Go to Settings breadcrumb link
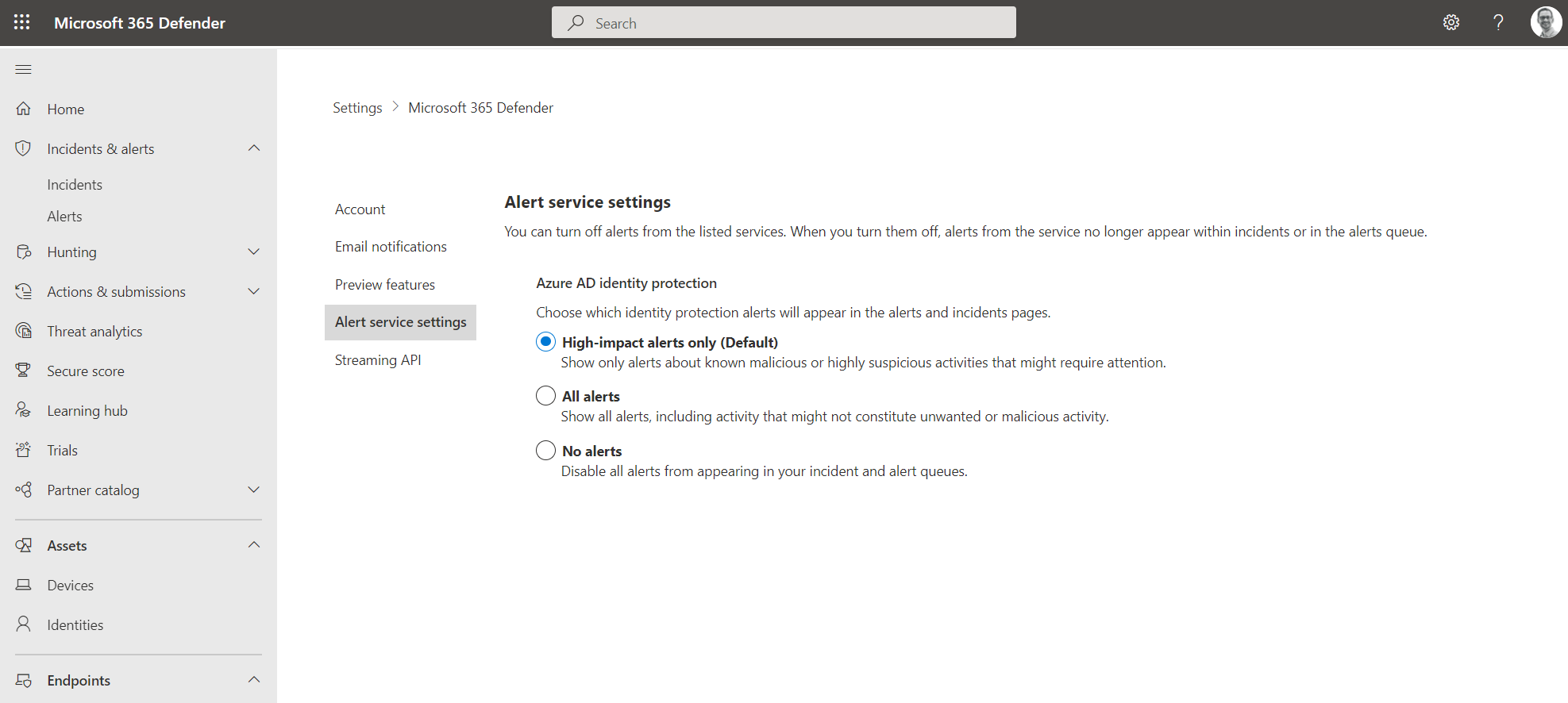Viewport: 1568px width, 703px height. tap(357, 108)
